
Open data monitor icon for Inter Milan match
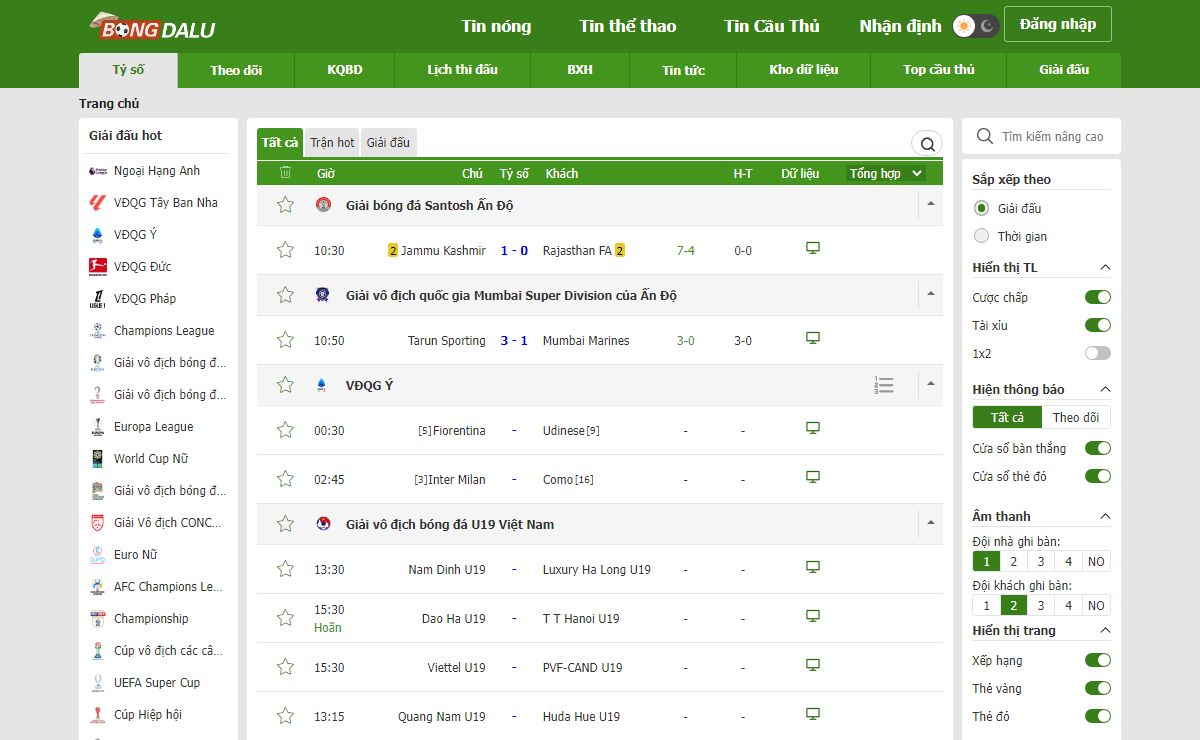pyautogui.click(x=813, y=478)
